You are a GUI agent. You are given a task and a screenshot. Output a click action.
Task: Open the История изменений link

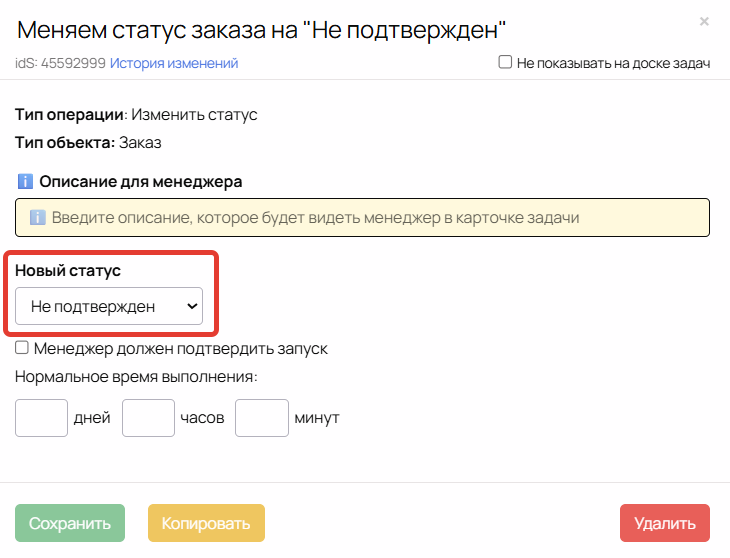click(174, 63)
